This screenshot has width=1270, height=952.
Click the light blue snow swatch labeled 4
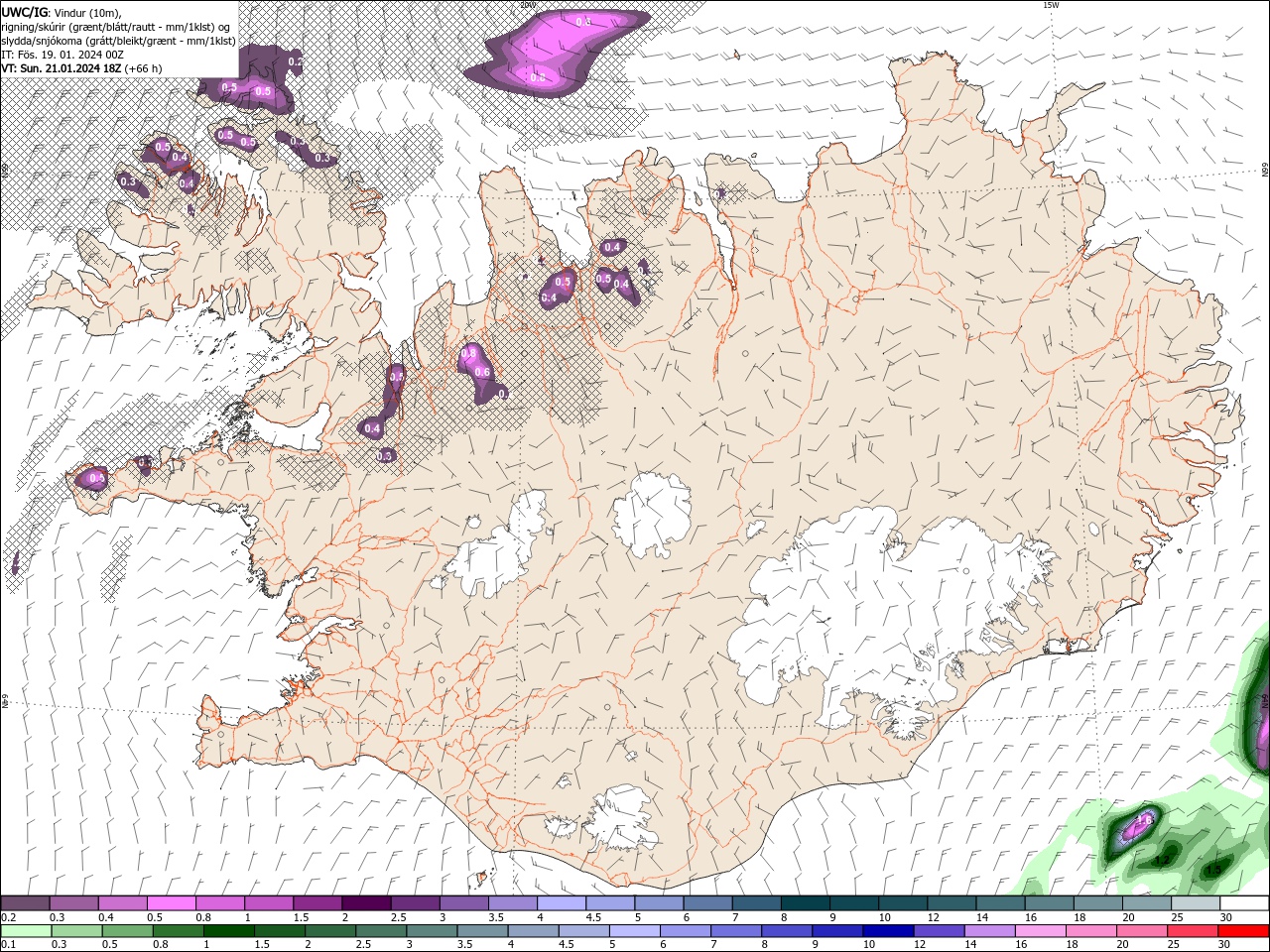(561, 903)
